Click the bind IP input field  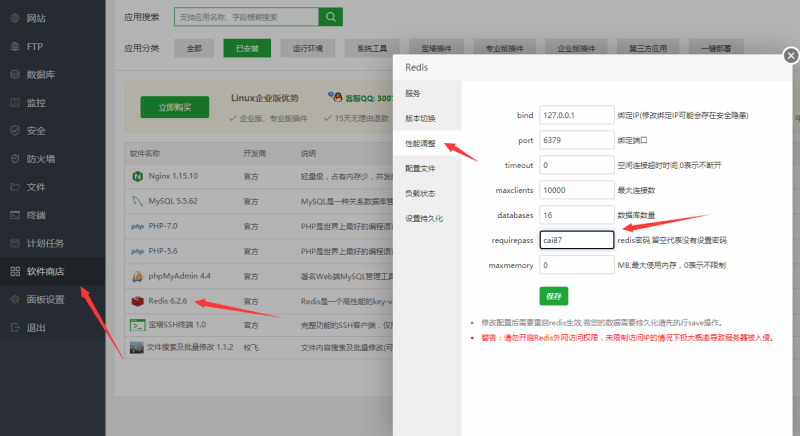click(x=576, y=114)
